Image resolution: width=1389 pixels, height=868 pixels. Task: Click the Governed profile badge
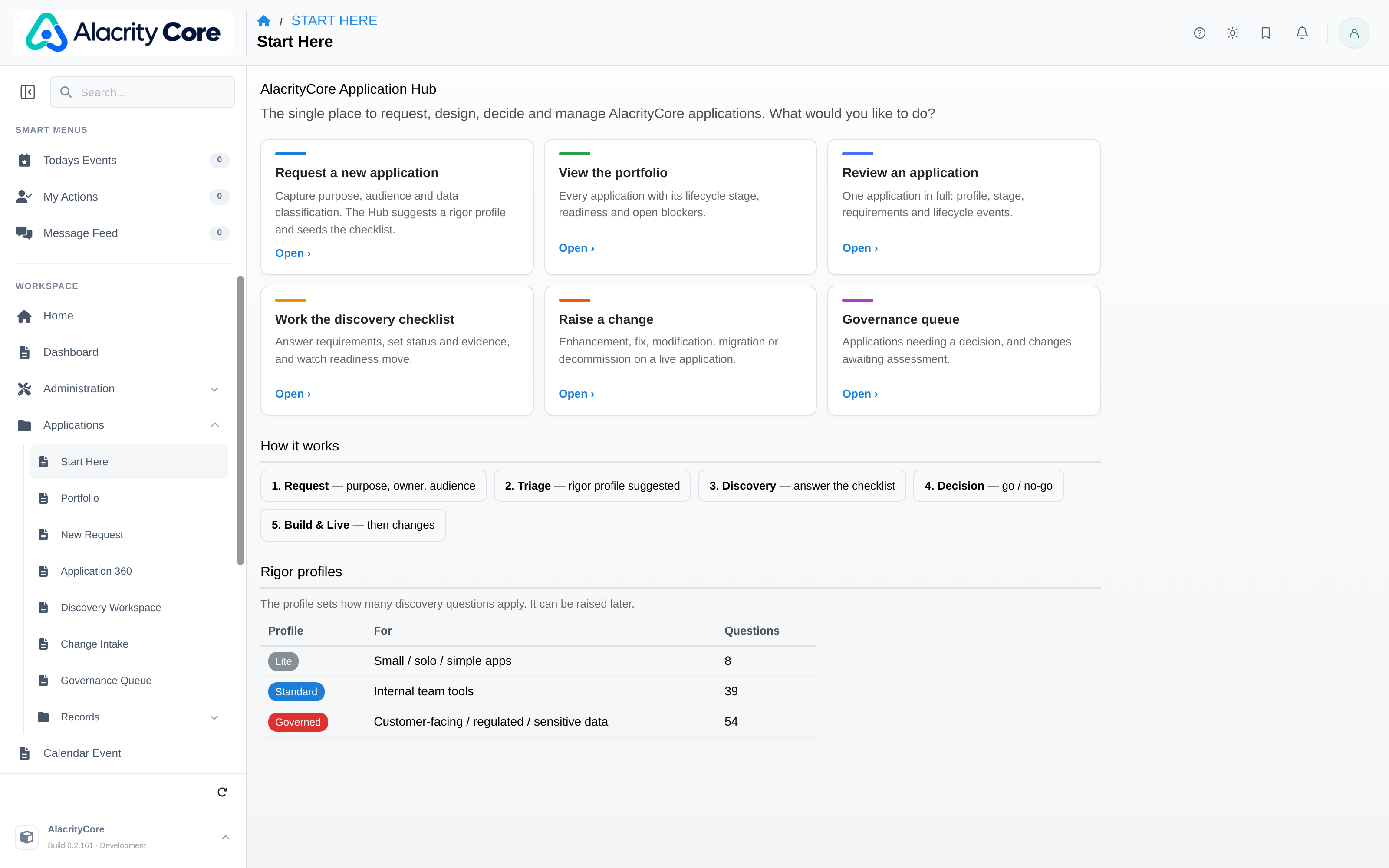click(x=298, y=722)
